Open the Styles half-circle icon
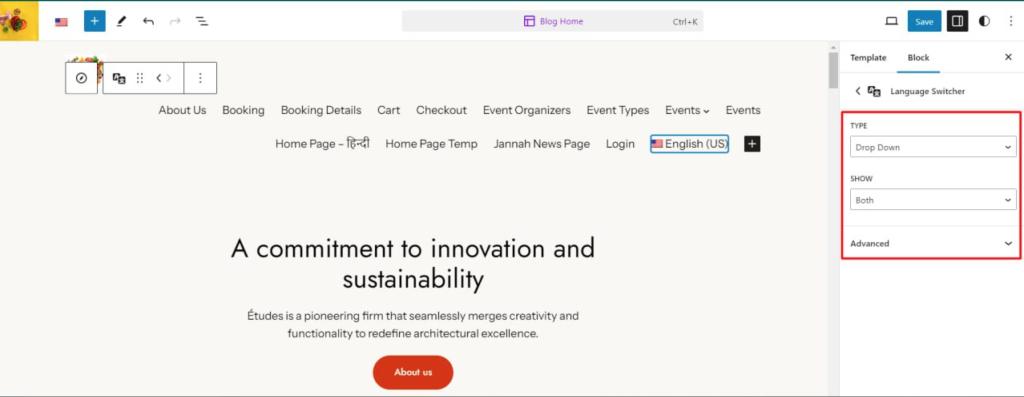 click(984, 21)
